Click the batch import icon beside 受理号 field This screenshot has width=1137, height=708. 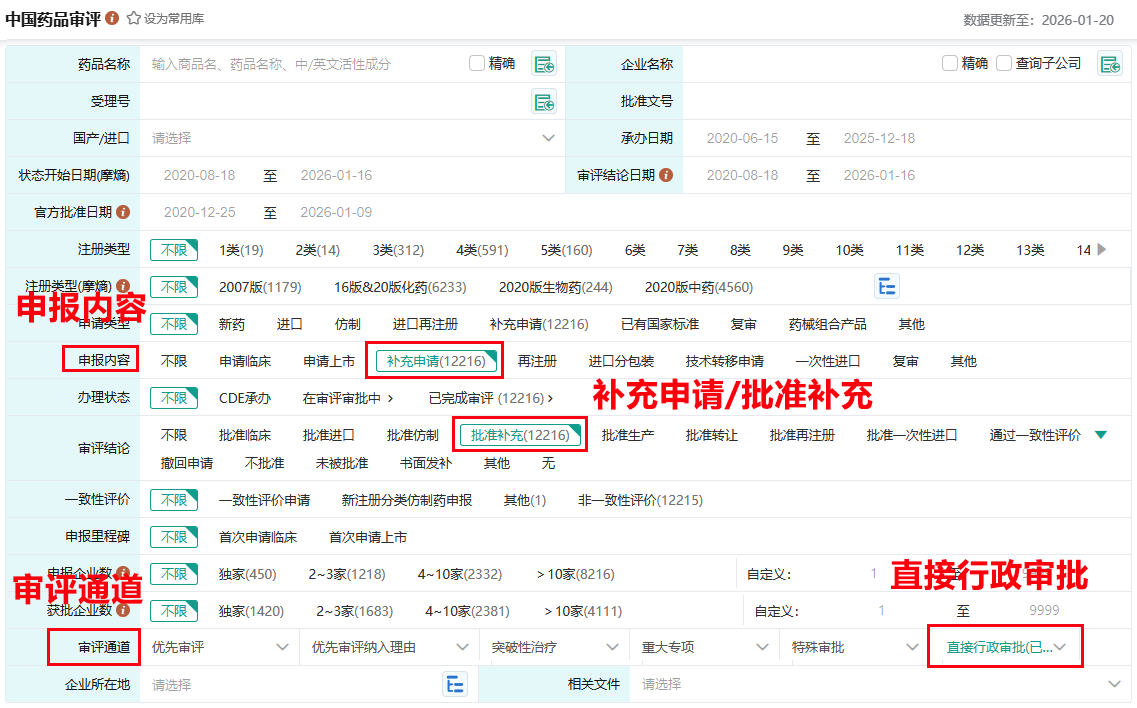544,101
